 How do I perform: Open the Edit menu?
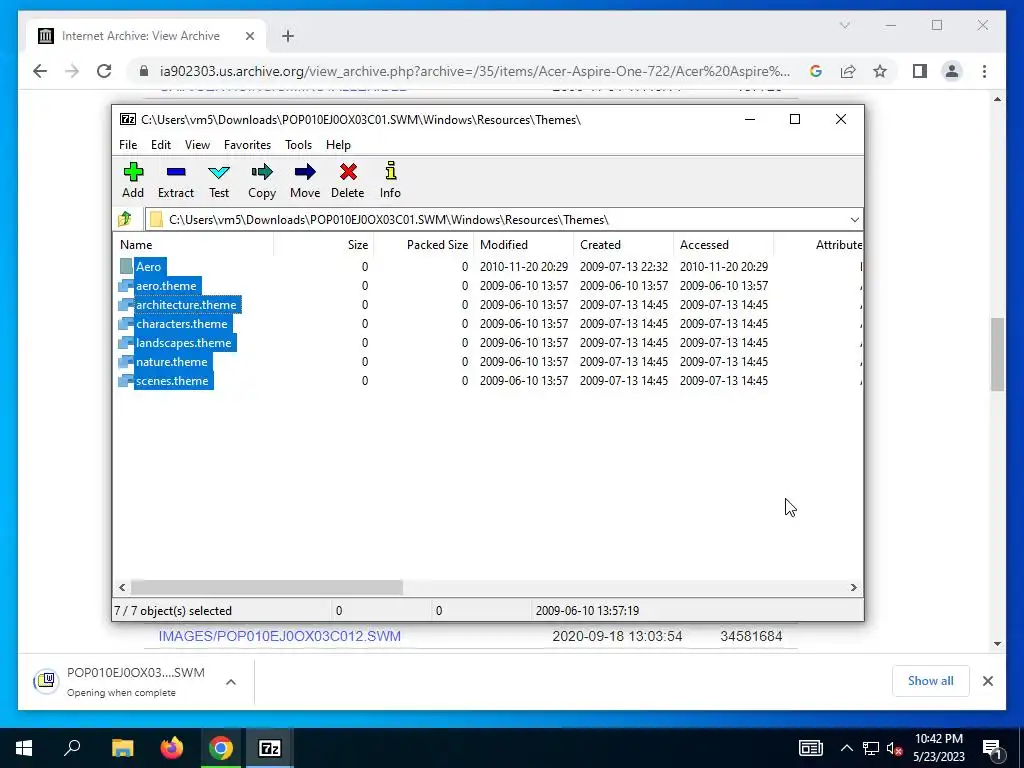161,145
